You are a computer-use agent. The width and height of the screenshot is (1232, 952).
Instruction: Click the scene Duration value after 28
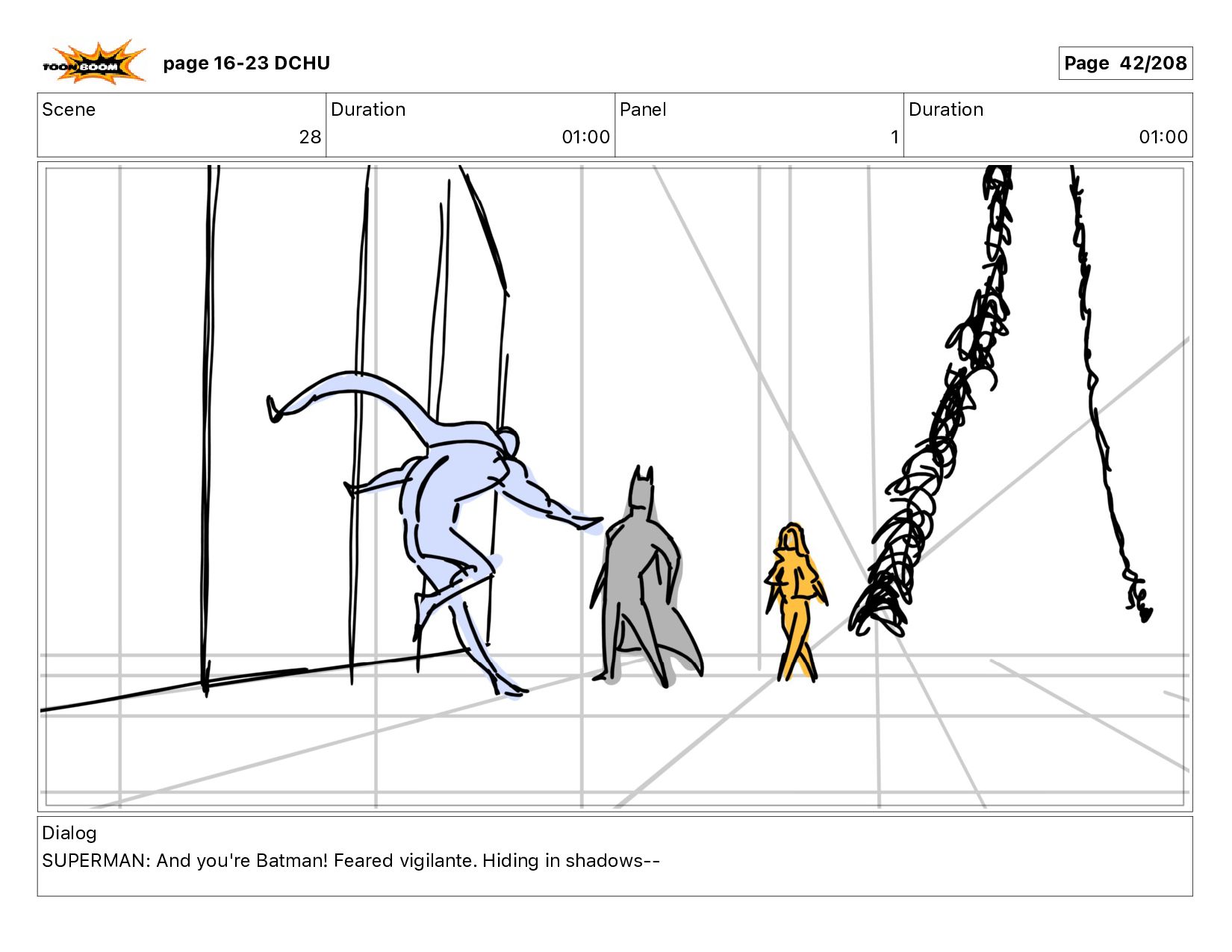click(585, 137)
